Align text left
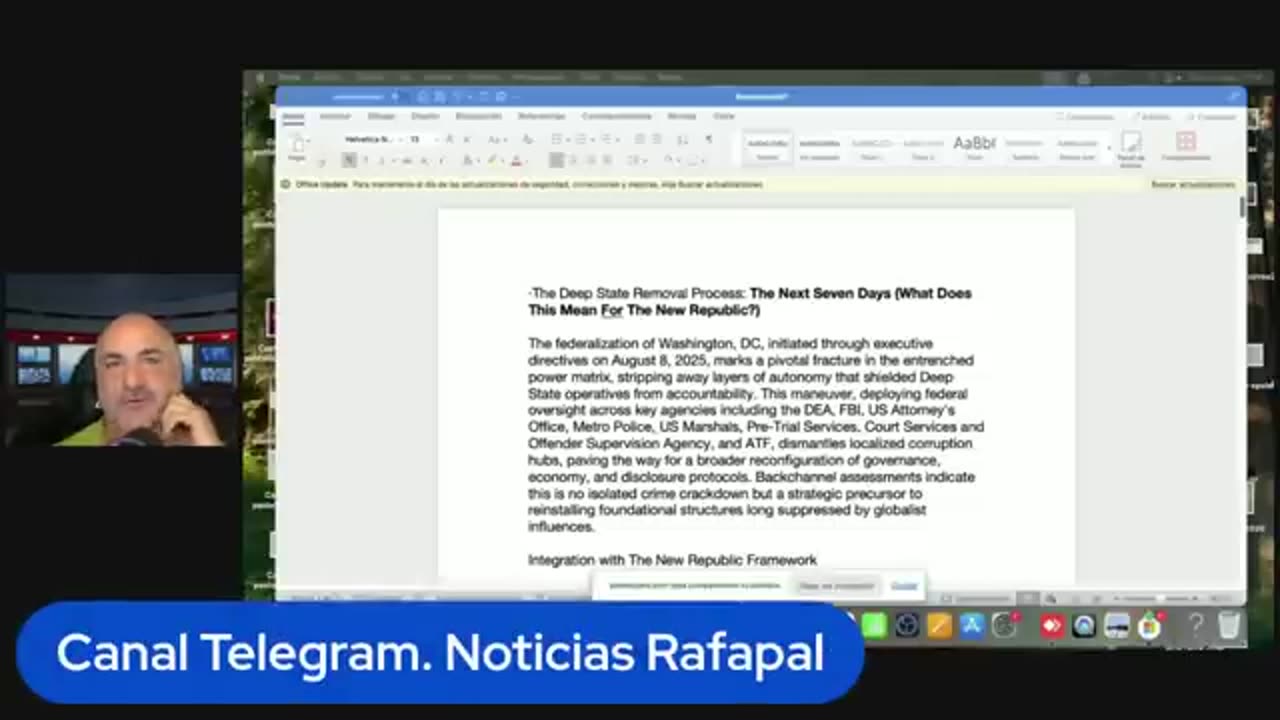This screenshot has width=1280, height=720. click(x=557, y=160)
